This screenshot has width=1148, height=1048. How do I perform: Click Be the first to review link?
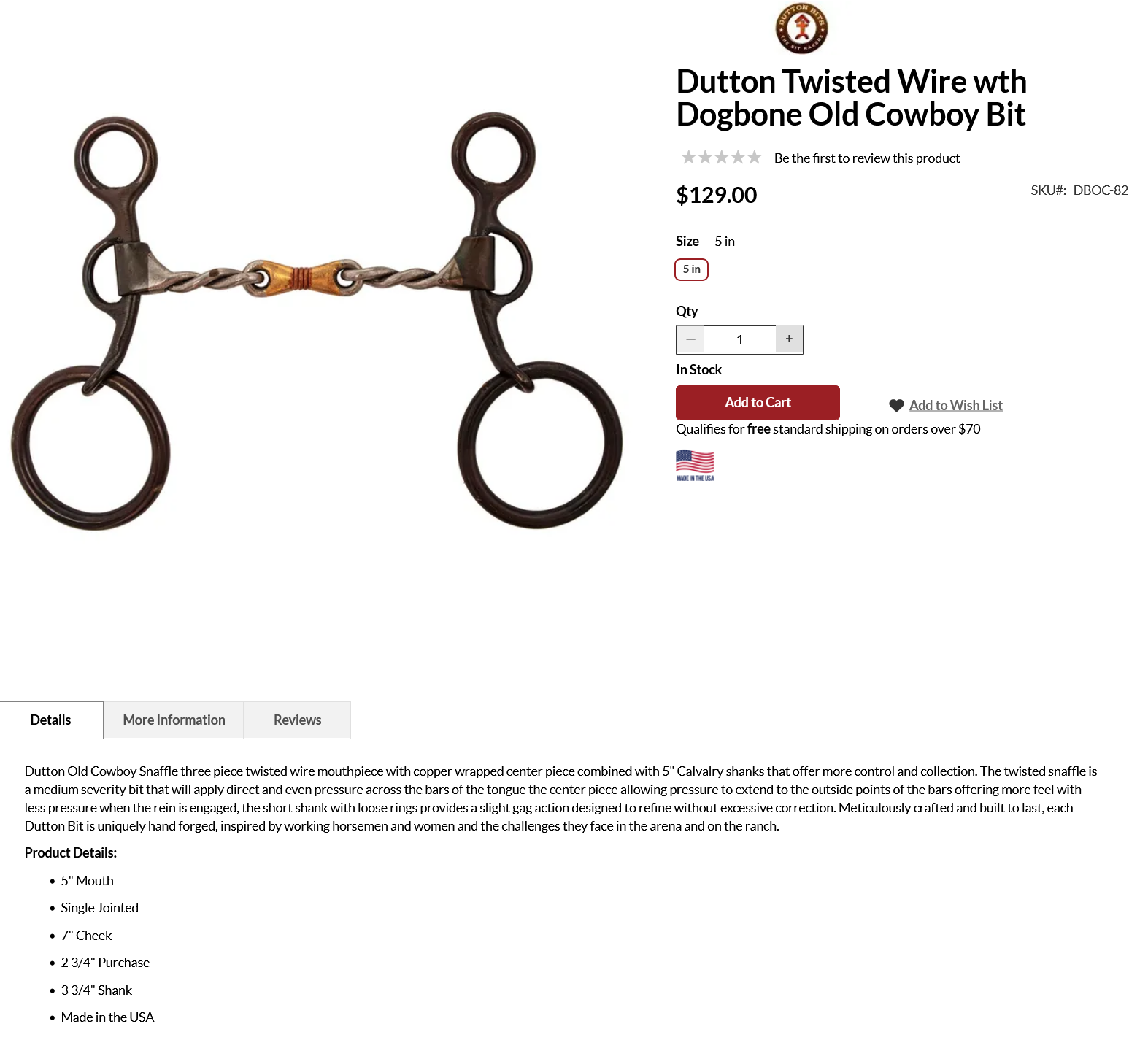[866, 158]
